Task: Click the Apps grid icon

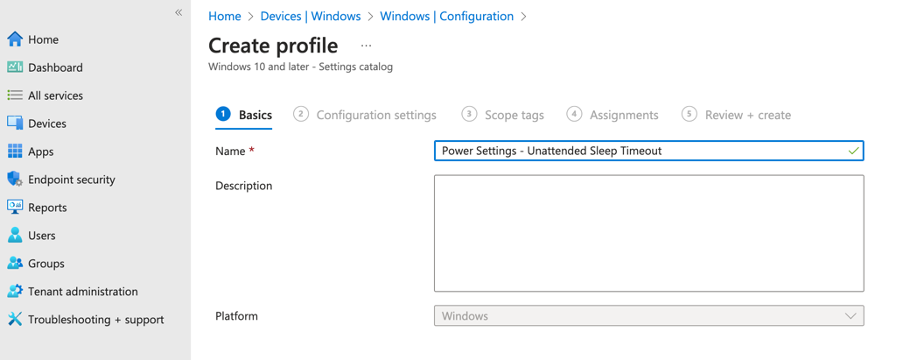Action: pyautogui.click(x=15, y=151)
